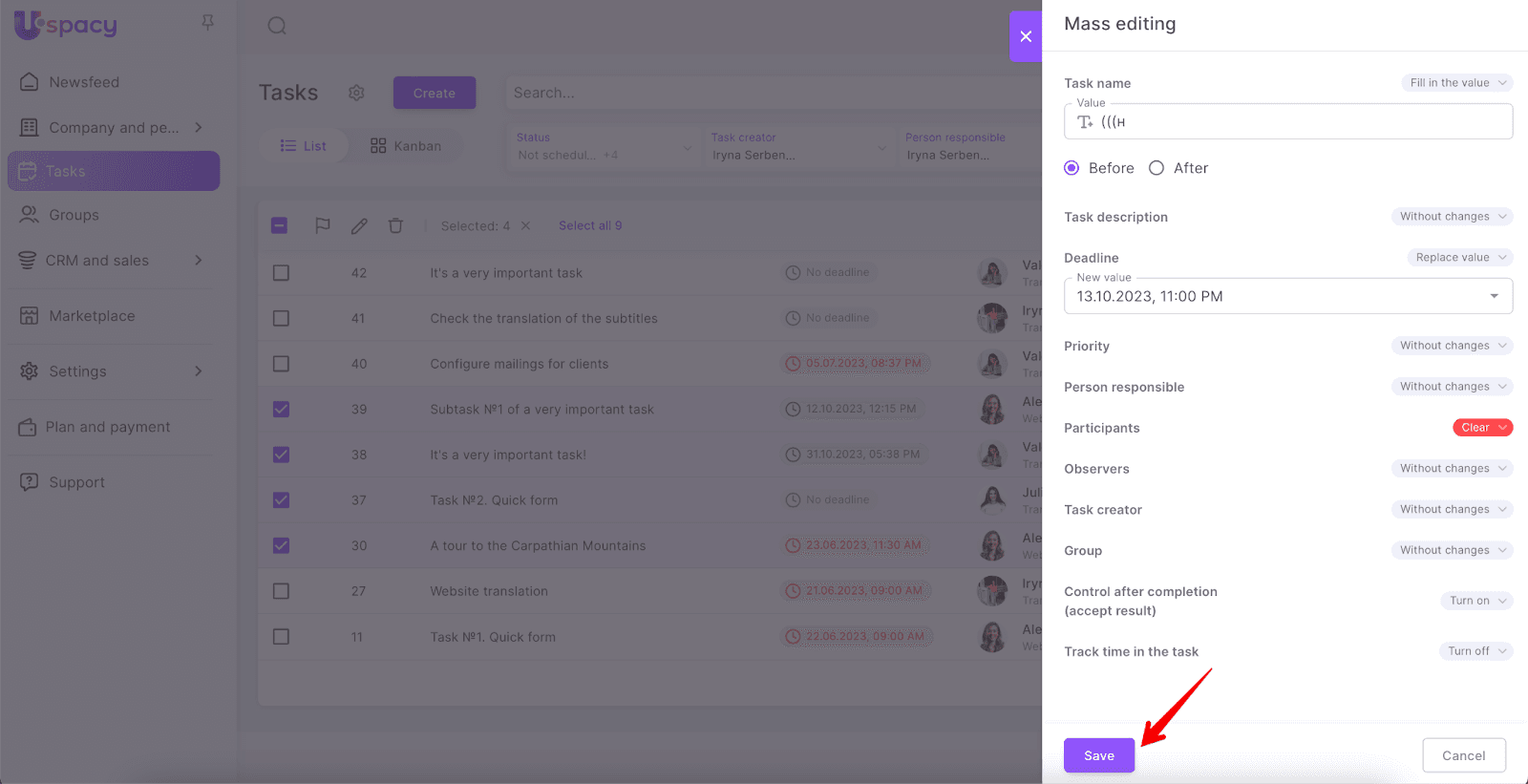Check the checkbox for task 11
This screenshot has width=1528, height=784.
click(x=281, y=637)
